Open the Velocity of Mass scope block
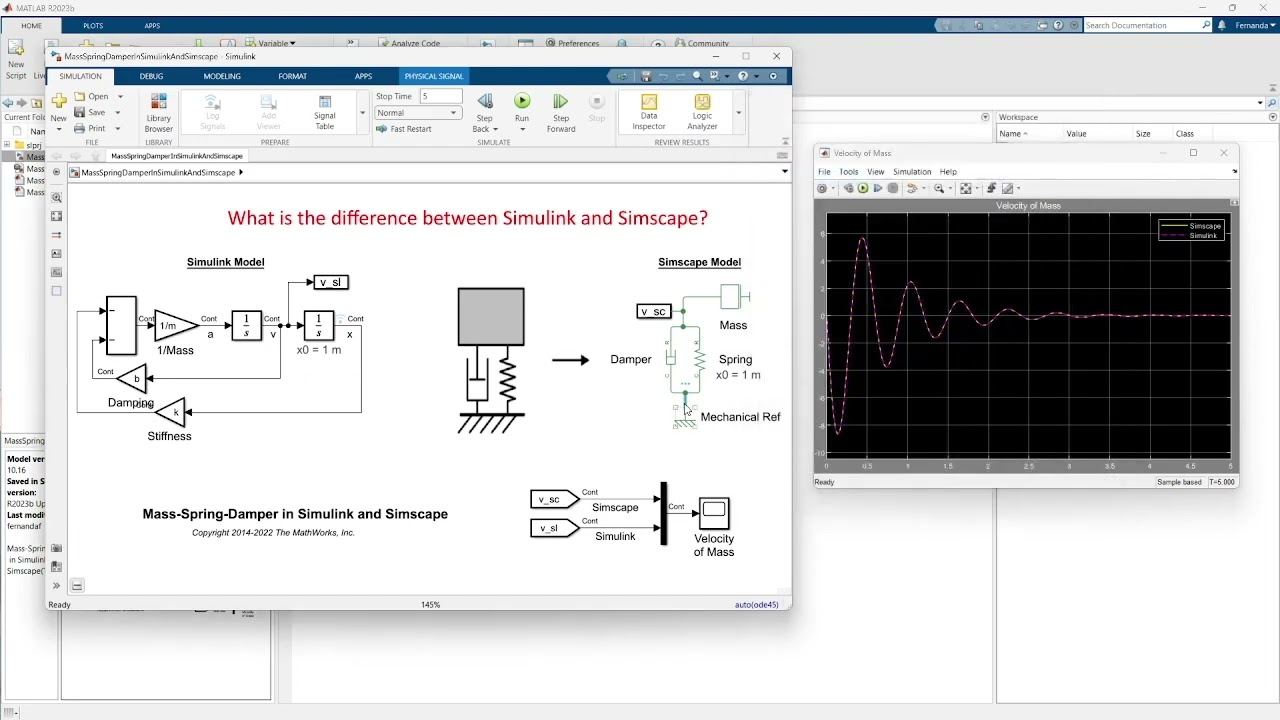Screen dimensions: 1280x720 [714, 512]
